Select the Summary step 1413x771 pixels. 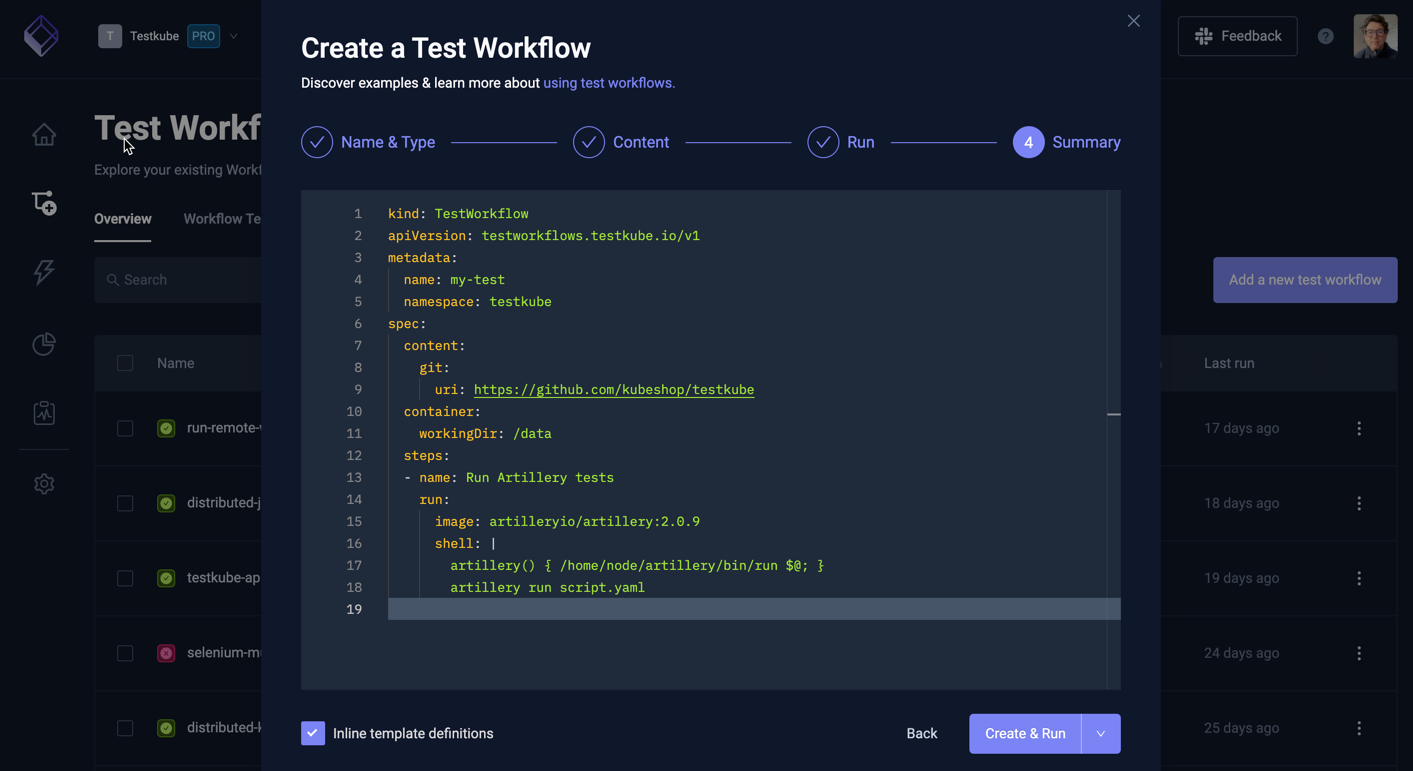click(x=1067, y=142)
